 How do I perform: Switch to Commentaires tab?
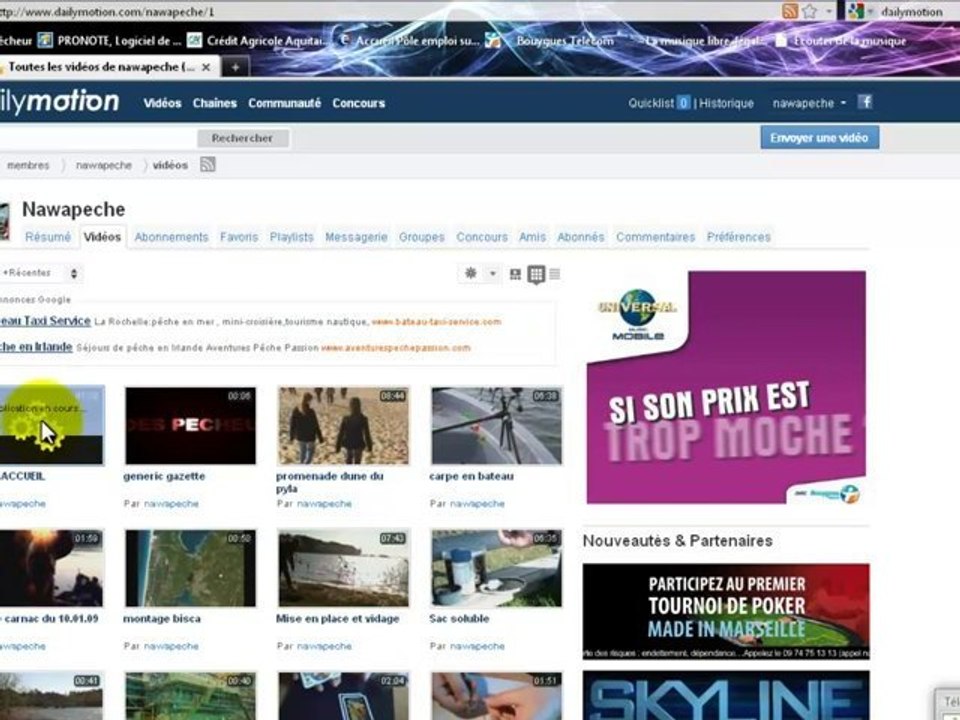656,237
